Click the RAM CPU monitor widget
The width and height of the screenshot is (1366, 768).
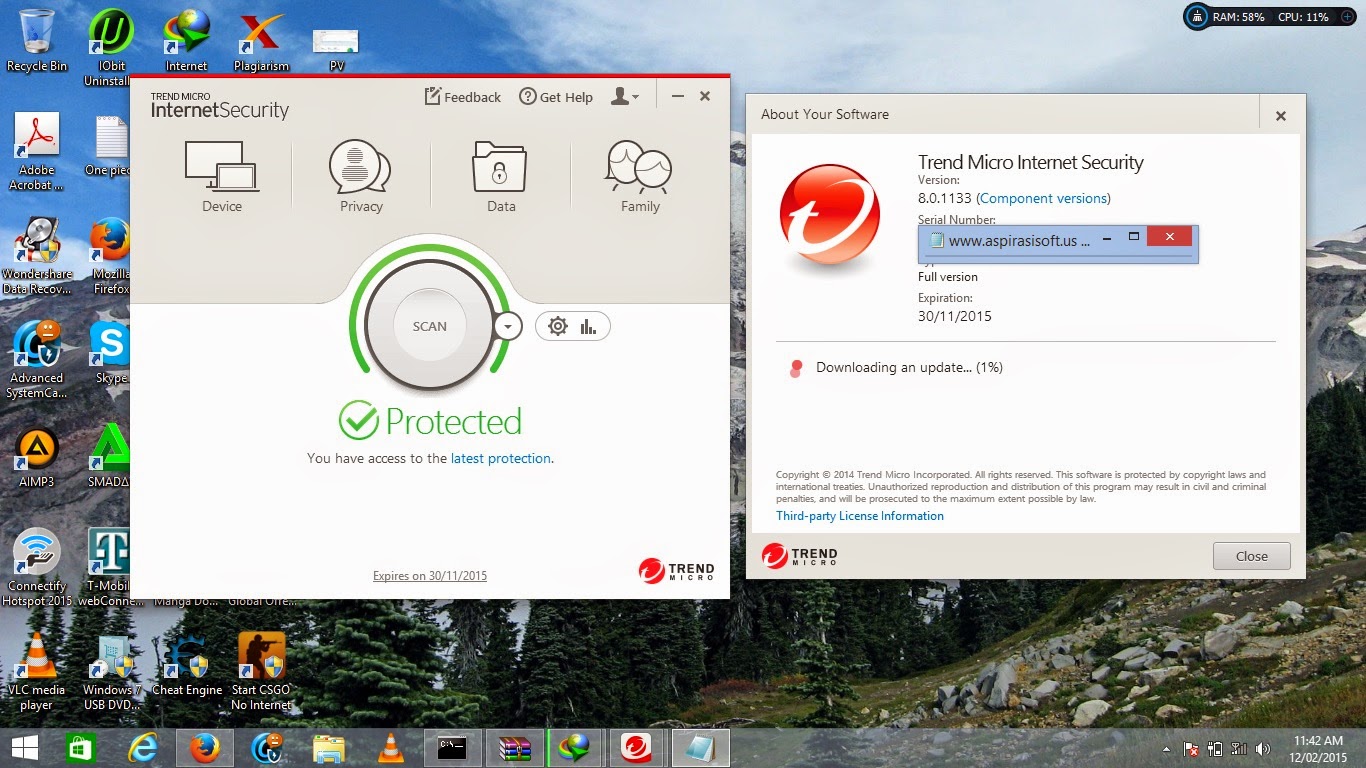point(1270,17)
